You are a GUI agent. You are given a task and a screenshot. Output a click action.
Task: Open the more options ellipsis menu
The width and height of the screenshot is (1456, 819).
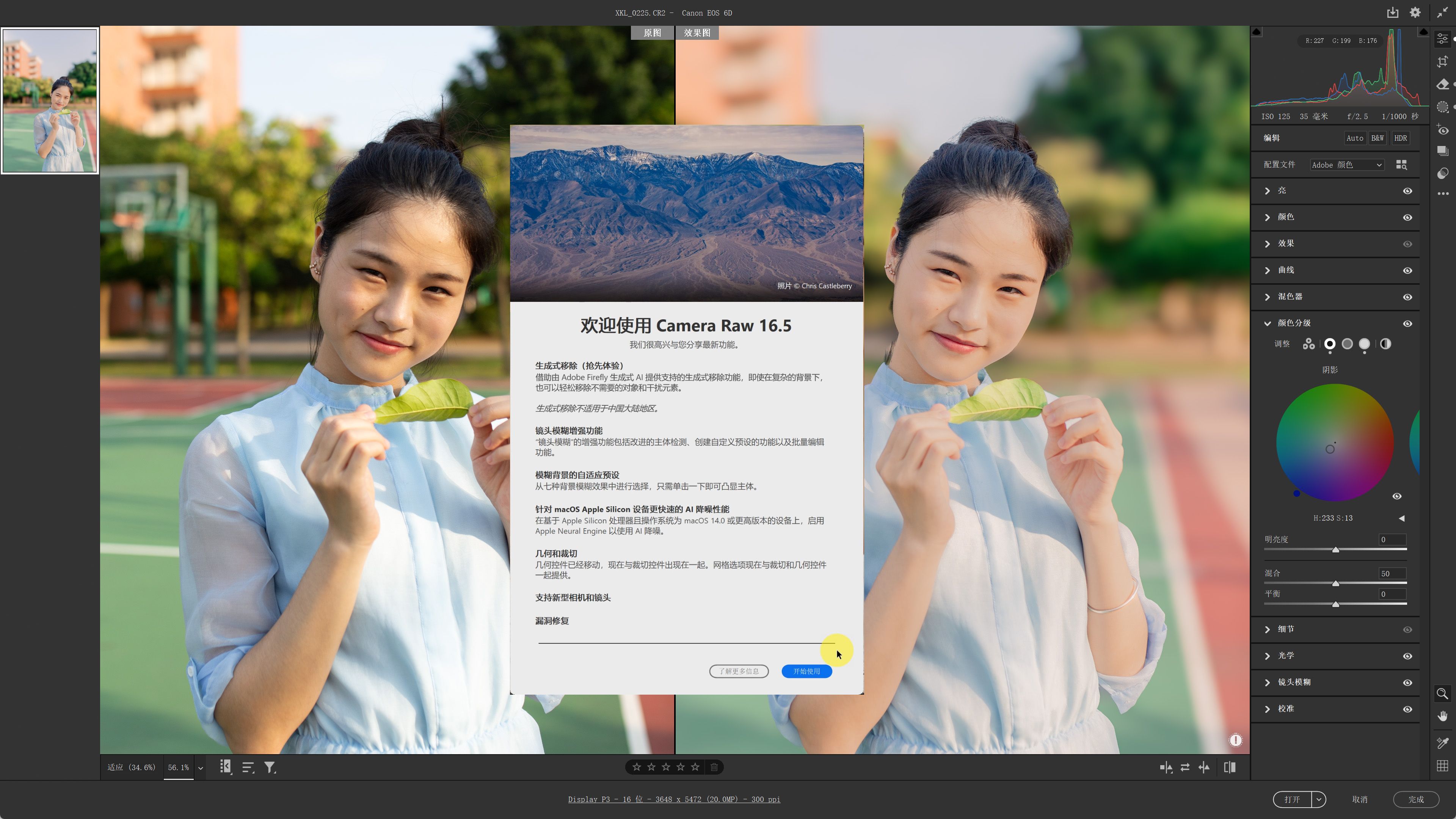click(x=1443, y=193)
